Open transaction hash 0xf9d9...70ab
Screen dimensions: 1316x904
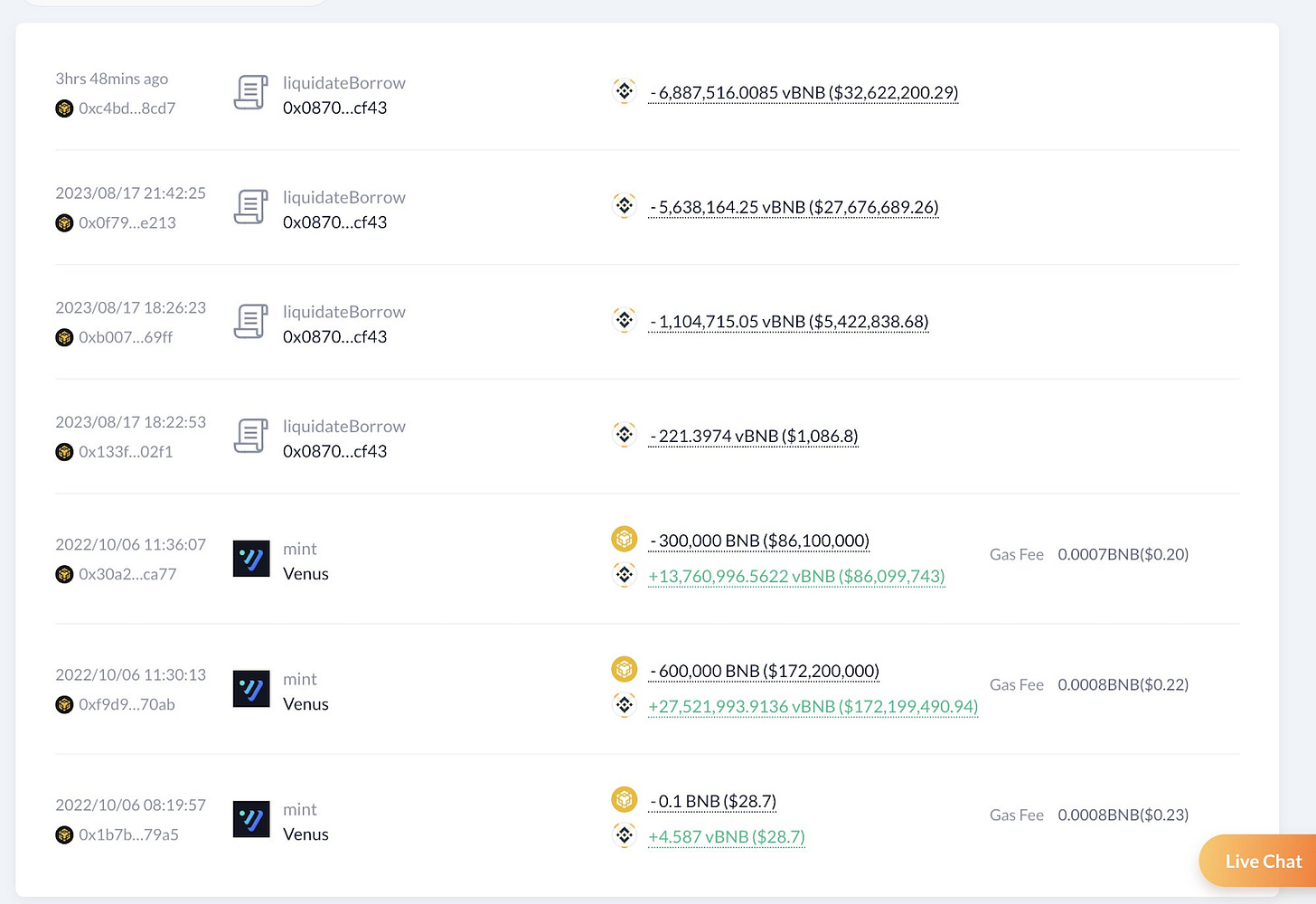(x=127, y=705)
